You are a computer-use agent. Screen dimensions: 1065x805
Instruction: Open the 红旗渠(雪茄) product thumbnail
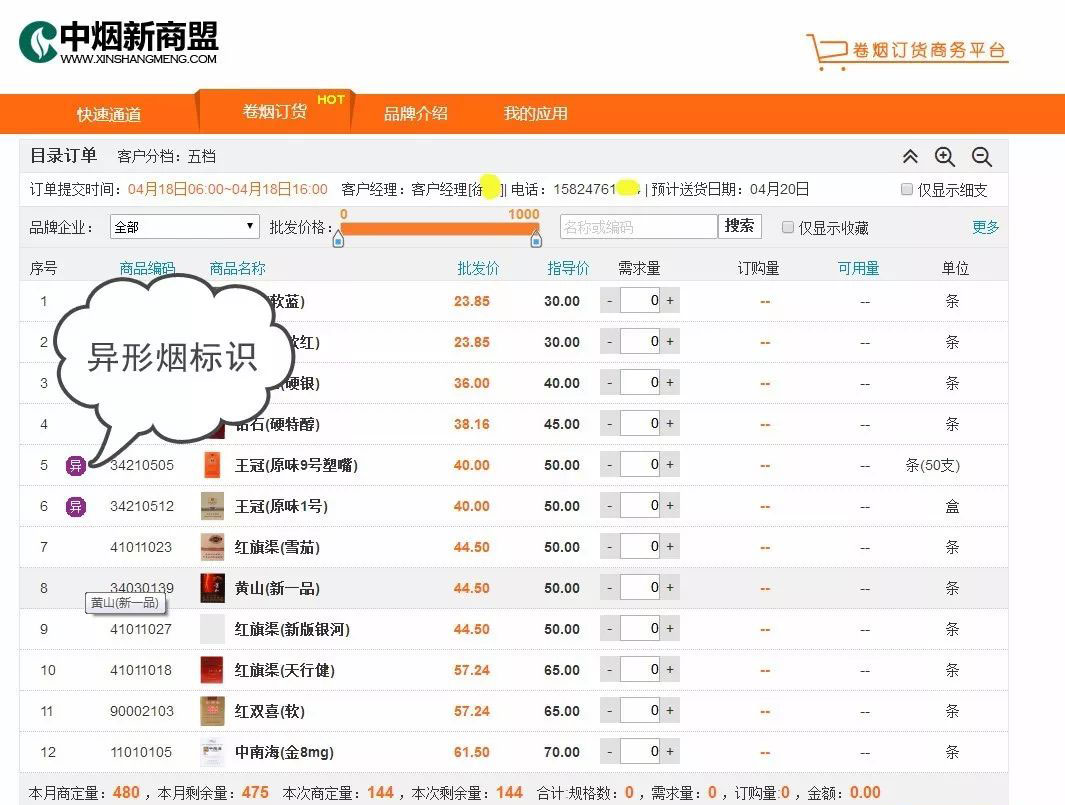(x=213, y=547)
